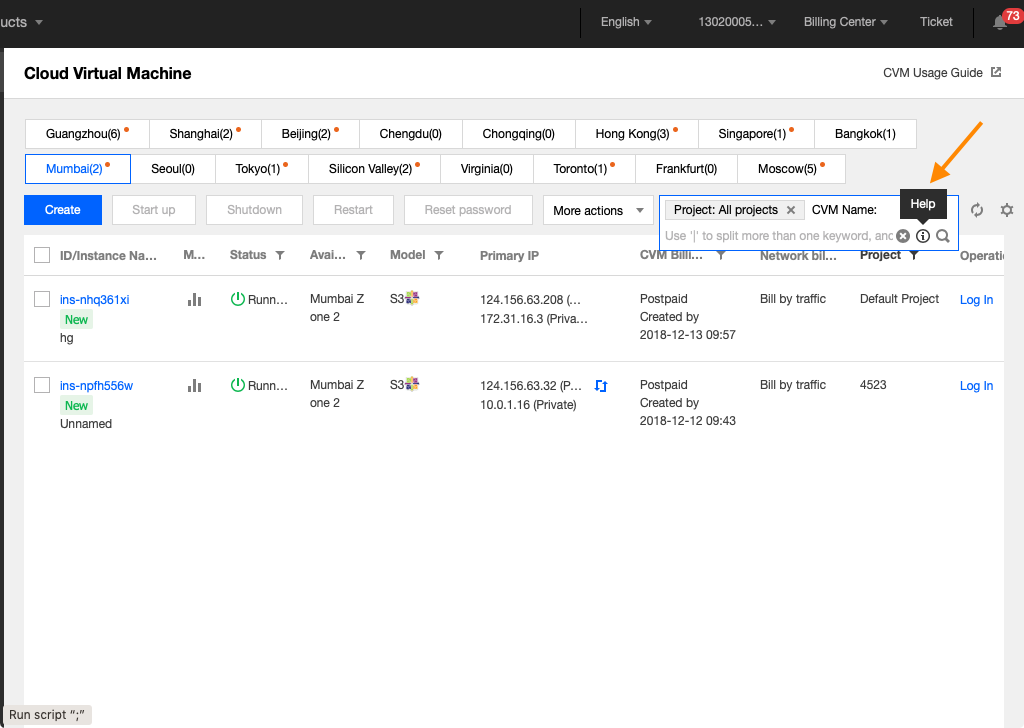Switch to the Hong Kong(3) region tab

[637, 134]
